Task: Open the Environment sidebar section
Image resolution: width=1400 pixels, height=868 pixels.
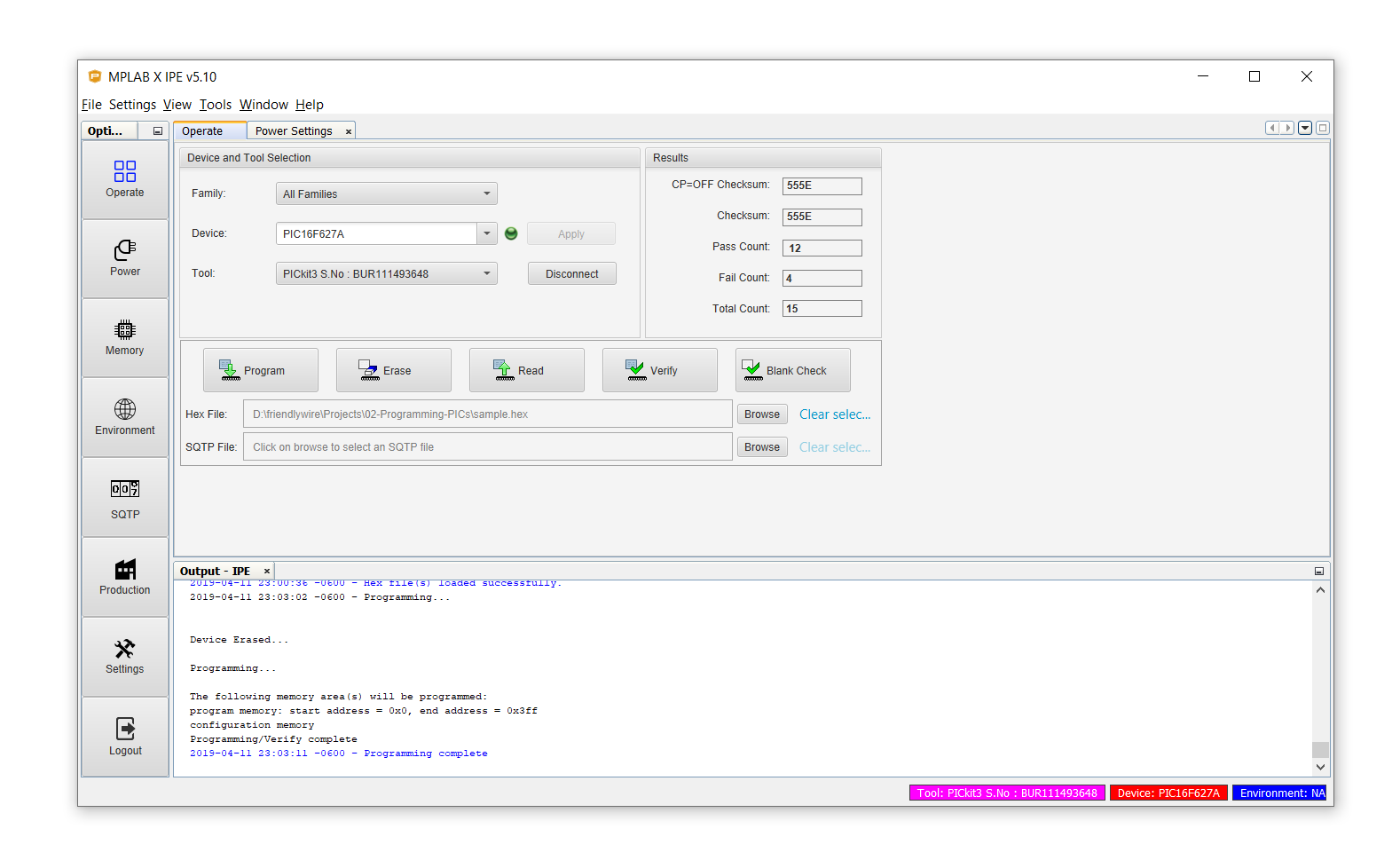Action: coord(124,417)
